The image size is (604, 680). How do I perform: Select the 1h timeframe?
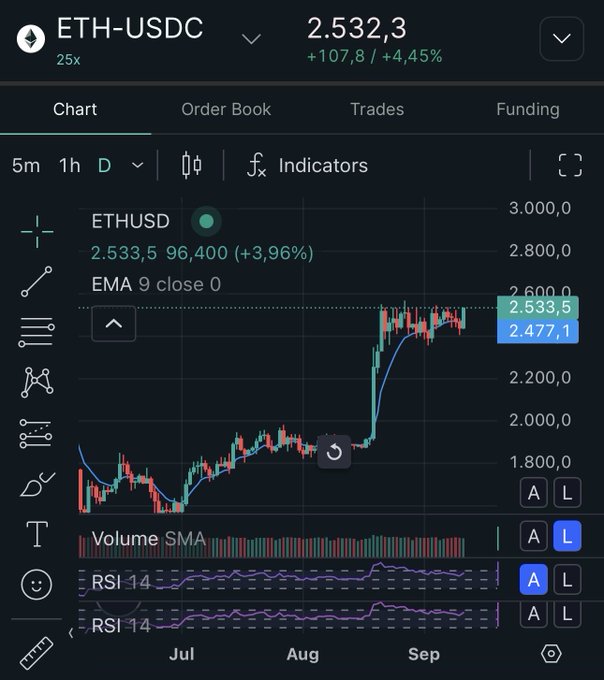tap(70, 165)
